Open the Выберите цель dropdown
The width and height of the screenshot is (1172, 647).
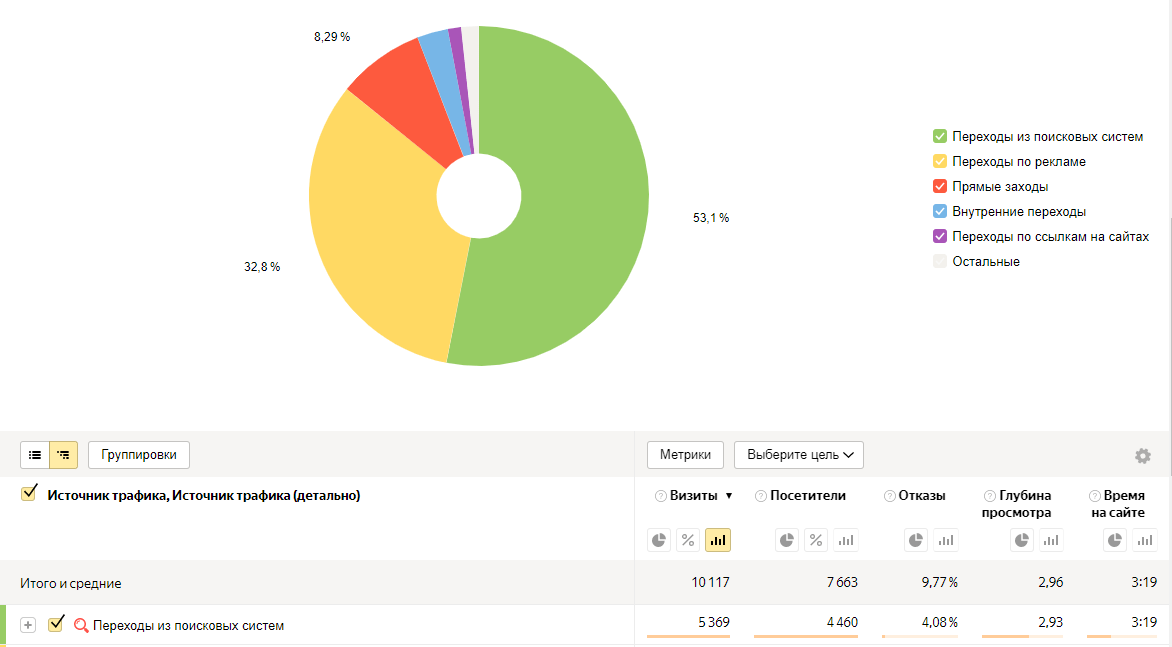(x=798, y=455)
